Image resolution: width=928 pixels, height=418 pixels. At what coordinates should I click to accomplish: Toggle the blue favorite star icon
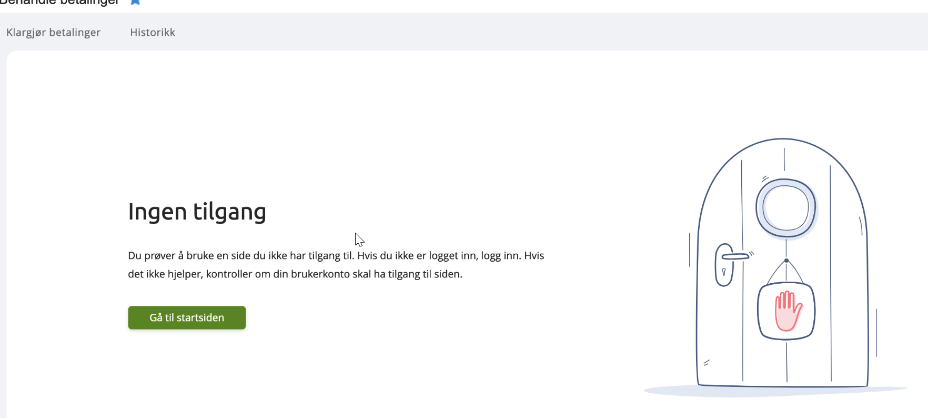click(136, 2)
